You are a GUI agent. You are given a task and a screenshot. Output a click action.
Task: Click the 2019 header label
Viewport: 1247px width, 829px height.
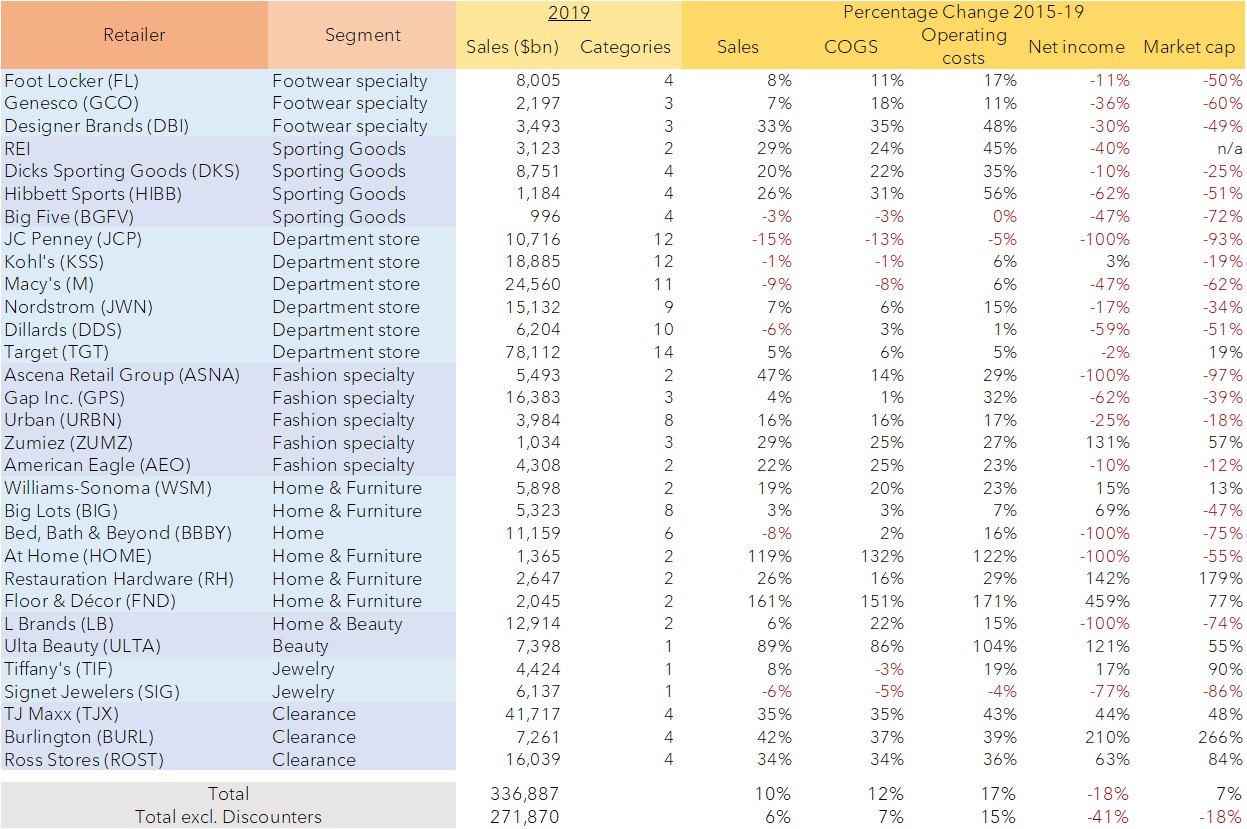coord(568,13)
